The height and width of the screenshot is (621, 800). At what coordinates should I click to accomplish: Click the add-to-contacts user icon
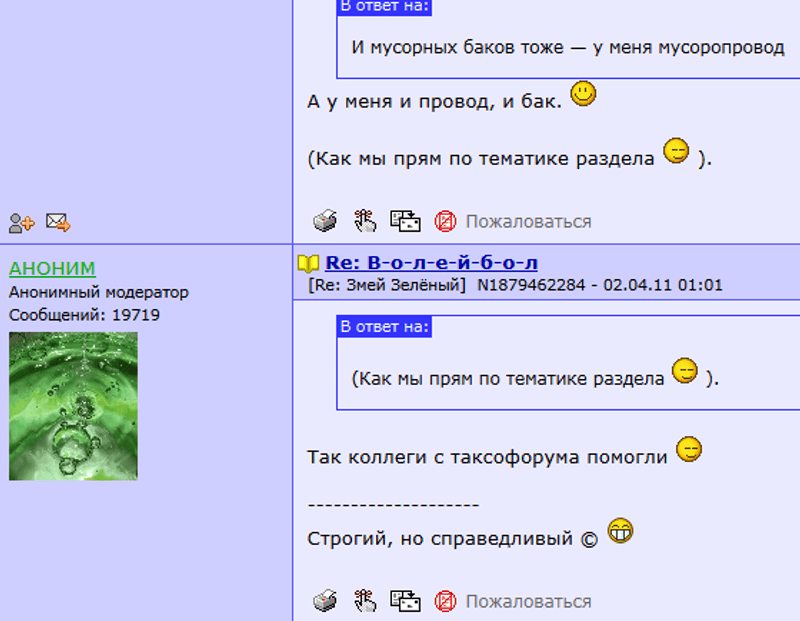click(x=21, y=223)
